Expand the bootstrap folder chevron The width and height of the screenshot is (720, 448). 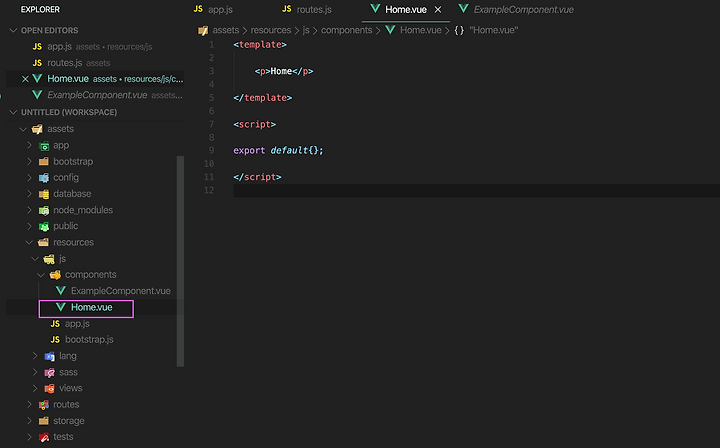(29, 162)
